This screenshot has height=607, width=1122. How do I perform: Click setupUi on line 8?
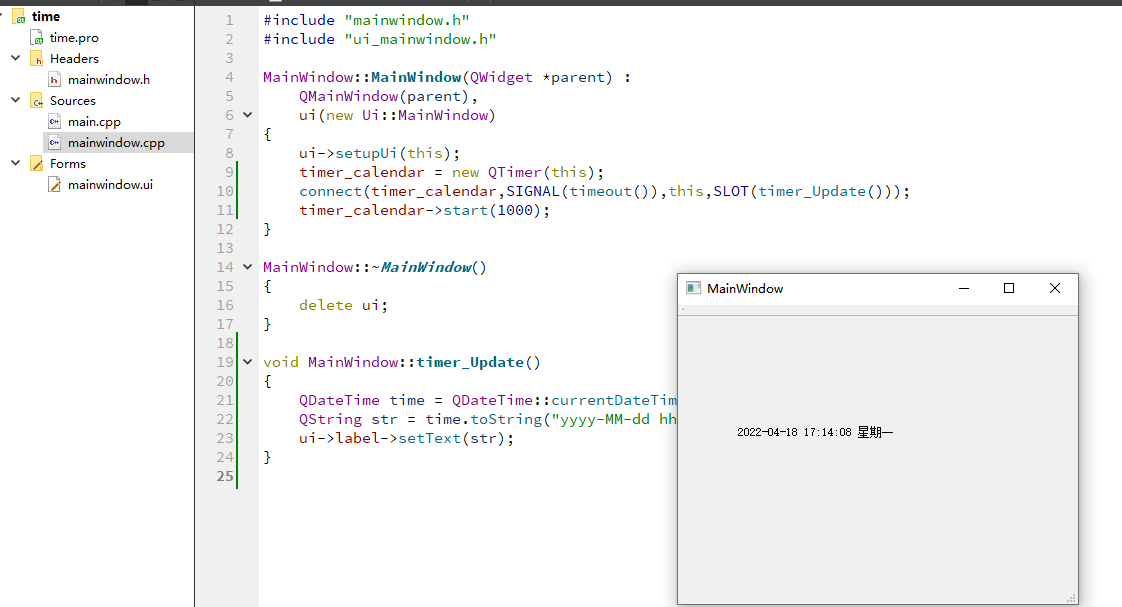(366, 153)
